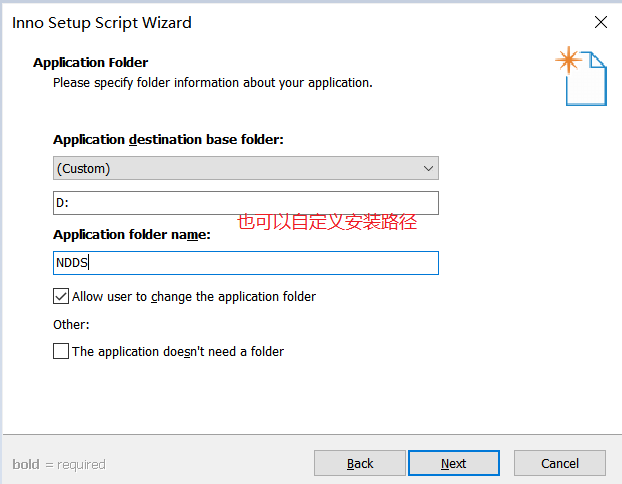Click the Application folder name label
Image resolution: width=622 pixels, height=484 pixels.
[x=132, y=234]
